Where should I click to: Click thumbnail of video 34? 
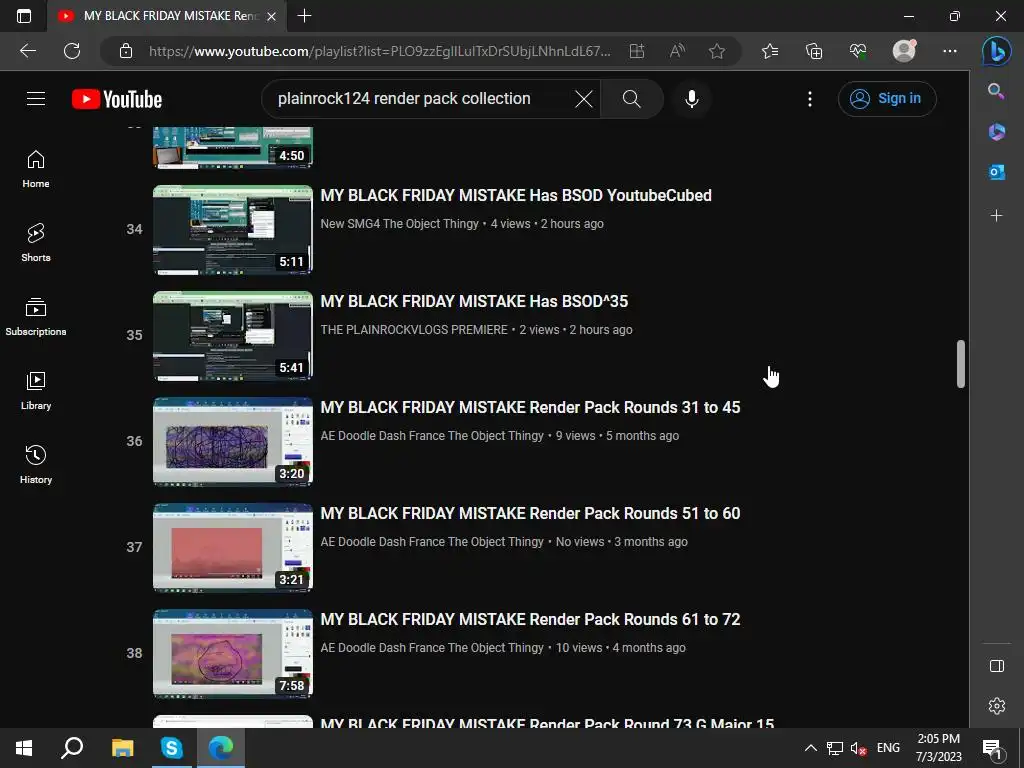232,230
